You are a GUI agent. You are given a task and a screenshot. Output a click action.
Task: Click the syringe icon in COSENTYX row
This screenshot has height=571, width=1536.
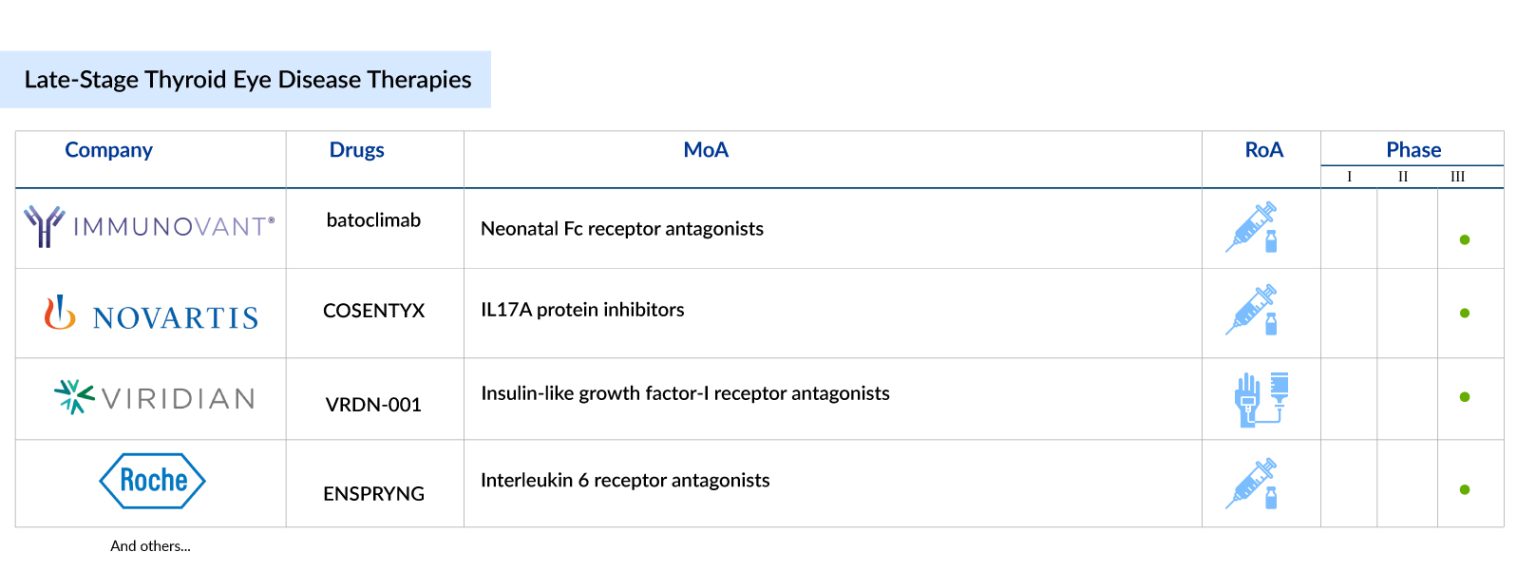coord(1252,310)
